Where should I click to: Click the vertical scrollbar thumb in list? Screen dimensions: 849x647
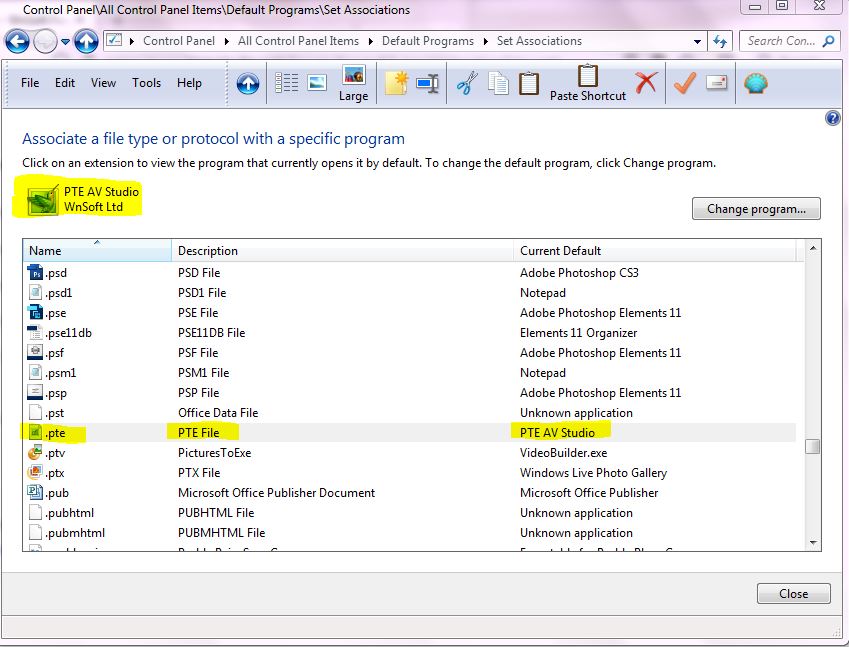click(x=812, y=447)
